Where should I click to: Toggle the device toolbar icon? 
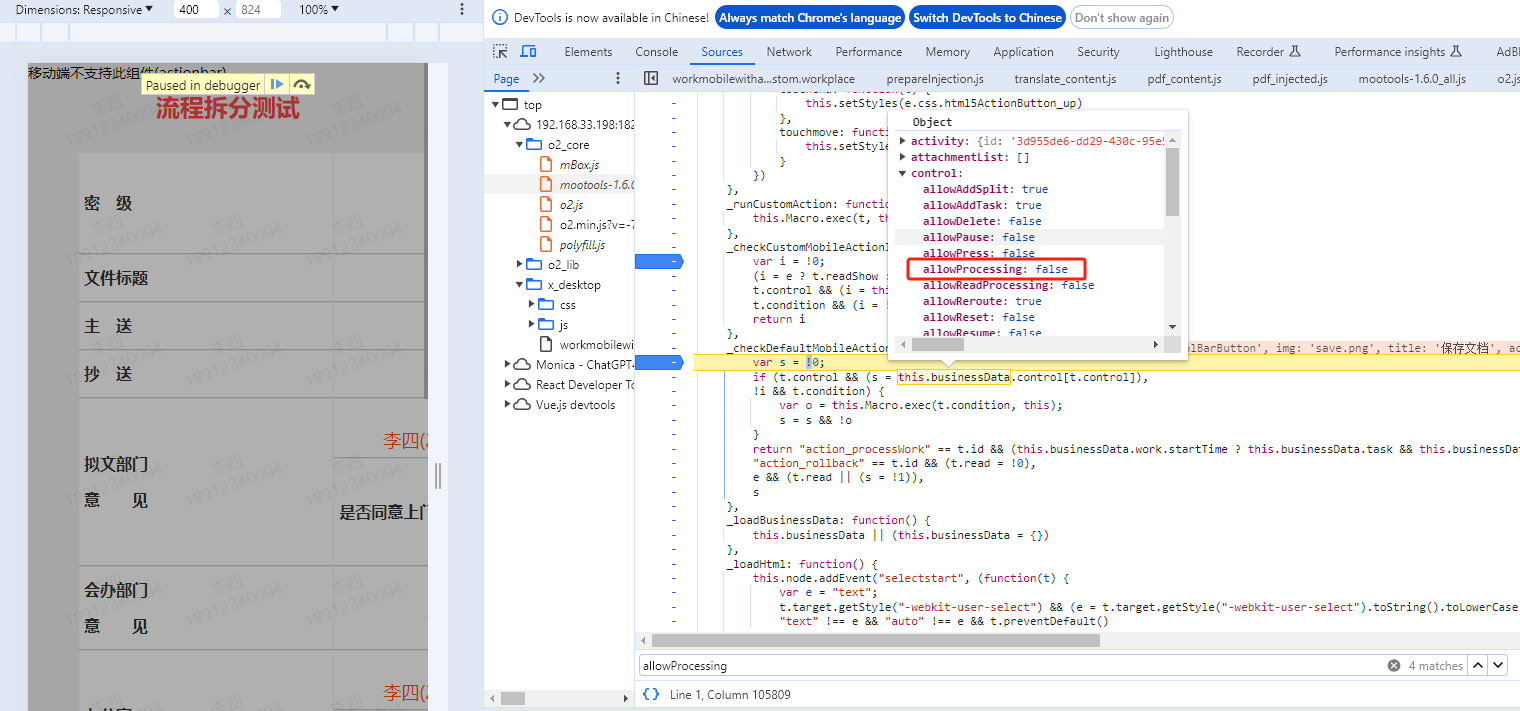[x=528, y=52]
